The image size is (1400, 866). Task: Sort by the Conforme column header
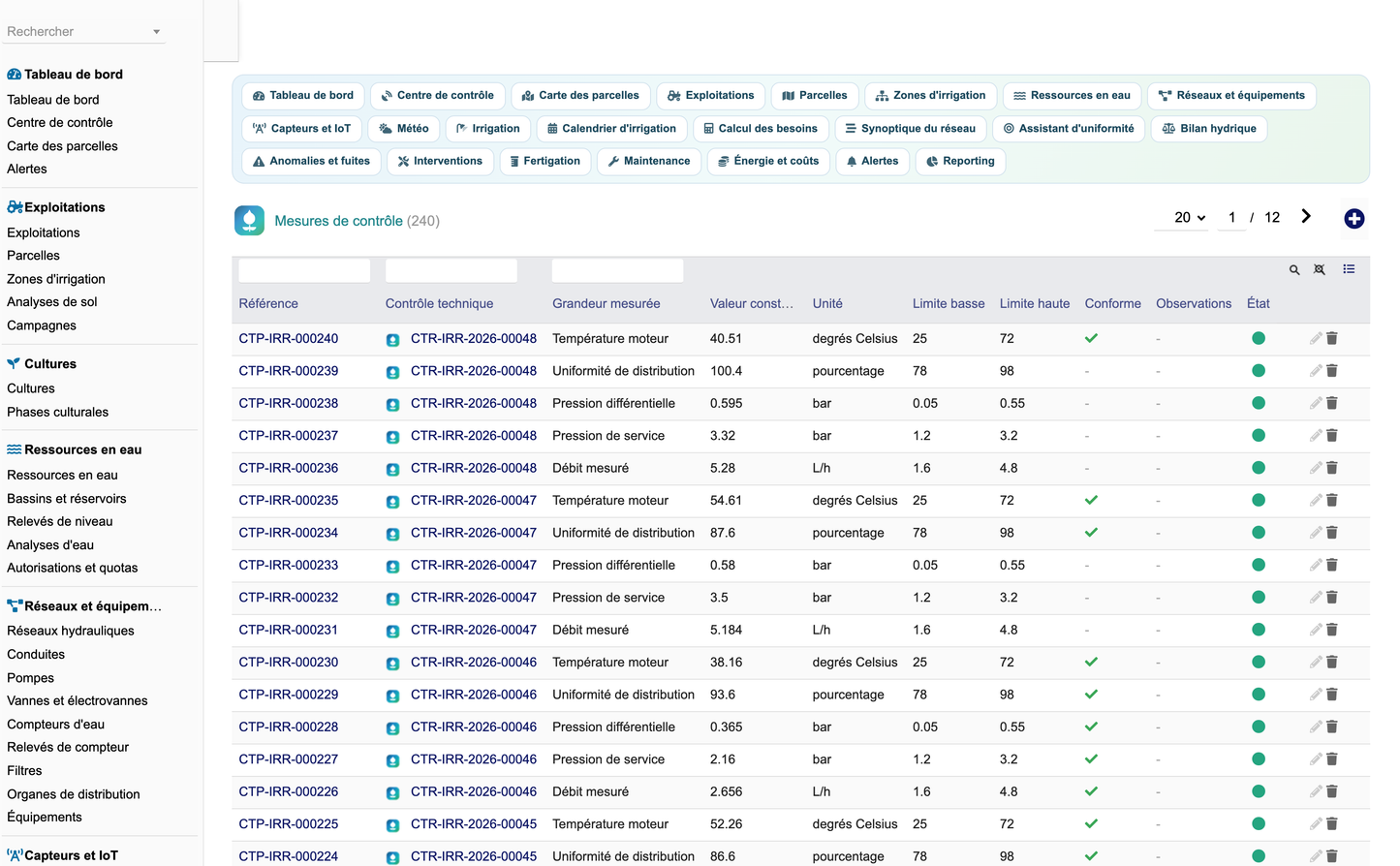[x=1113, y=303]
